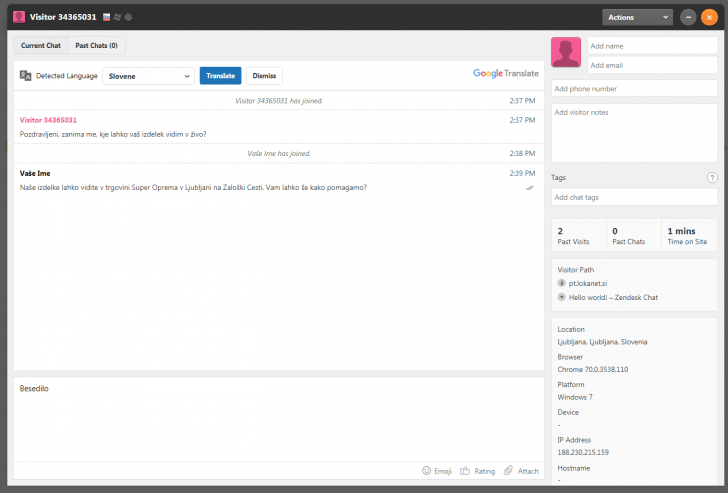Open the Slovene language dropdown
This screenshot has height=493, width=728.
[149, 76]
